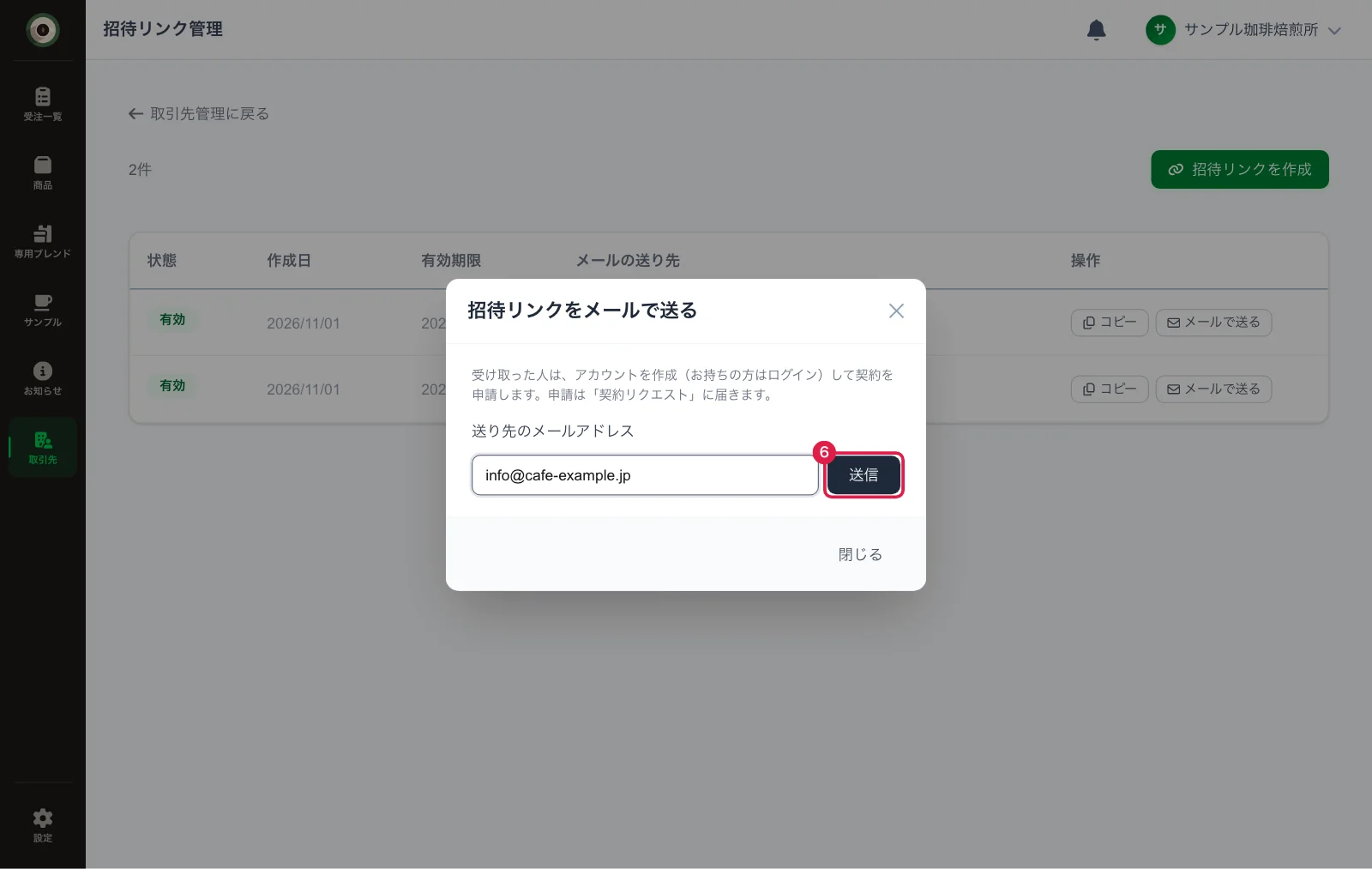Click 招待リンクを作成 green button
The width and height of the screenshot is (1372, 869).
(x=1240, y=170)
